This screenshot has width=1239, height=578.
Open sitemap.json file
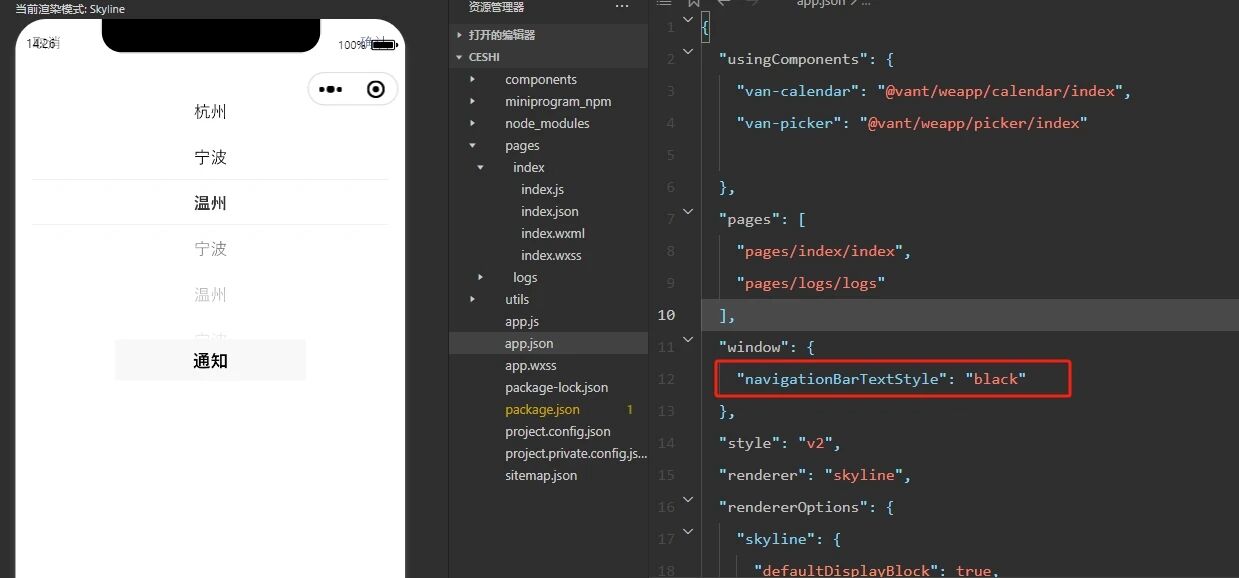pos(541,475)
